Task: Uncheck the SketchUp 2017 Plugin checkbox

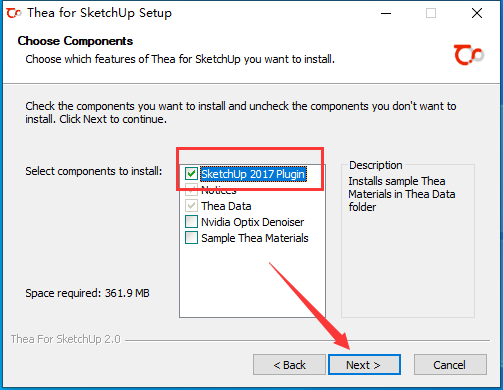Action: (x=191, y=174)
